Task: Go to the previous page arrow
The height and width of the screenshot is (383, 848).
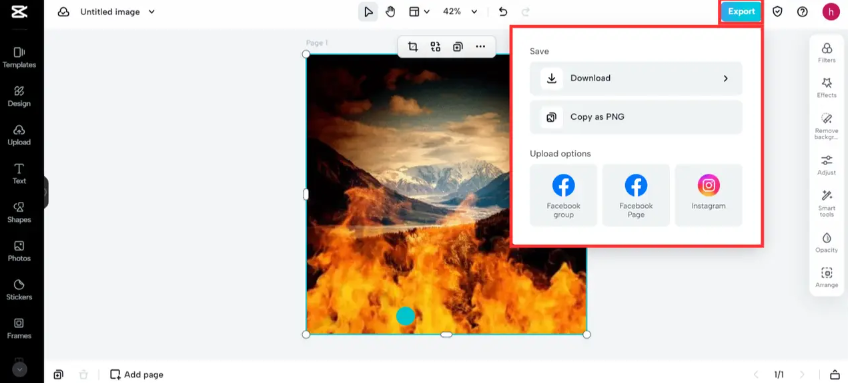Action: (756, 374)
